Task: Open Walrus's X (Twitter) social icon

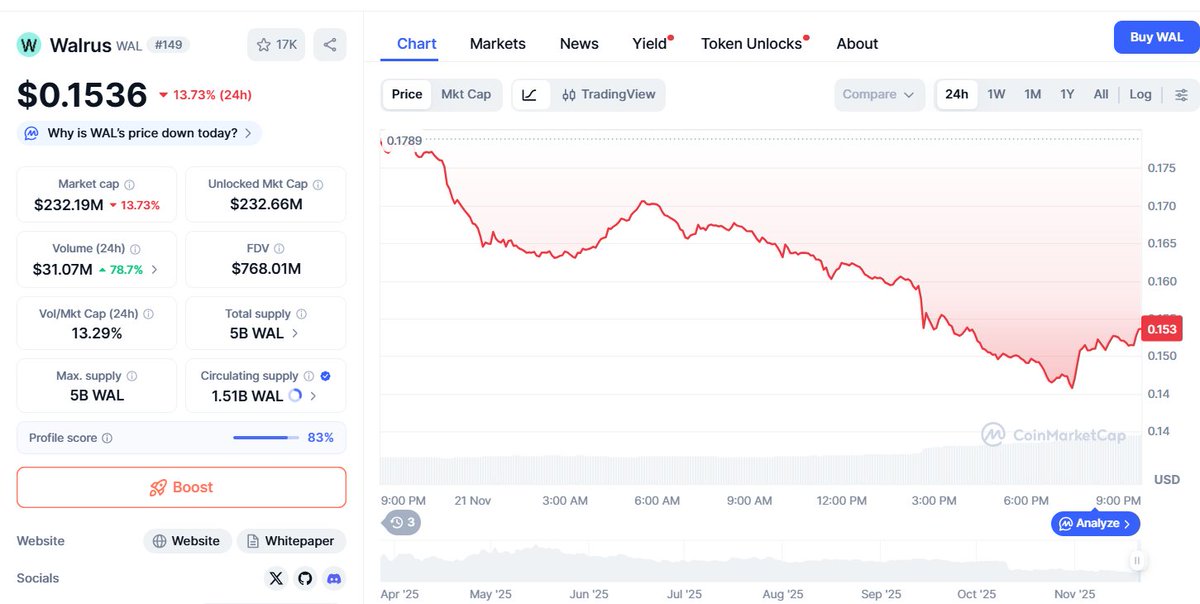Action: [276, 578]
